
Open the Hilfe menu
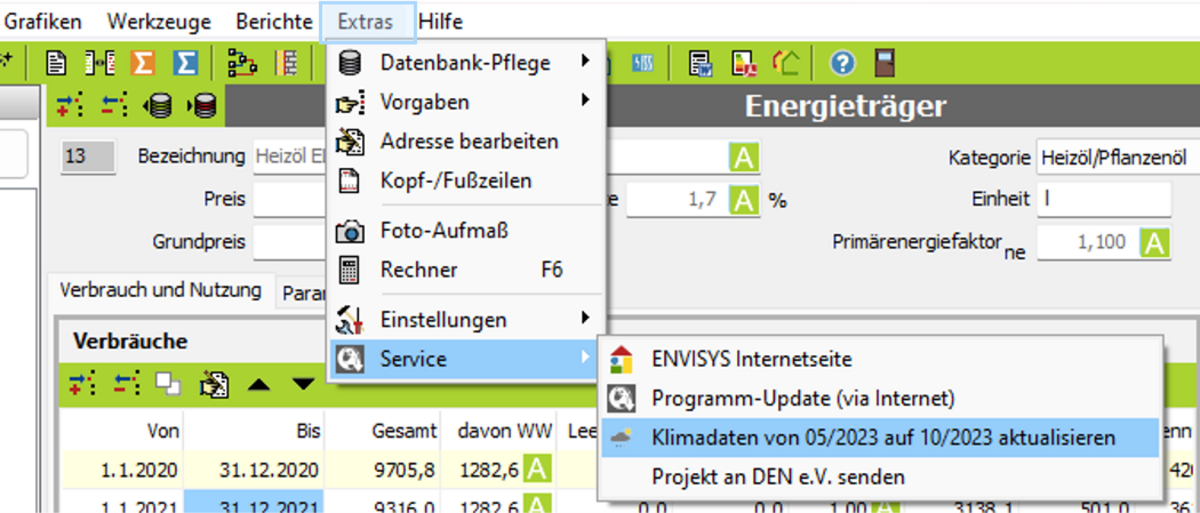pyautogui.click(x=440, y=21)
